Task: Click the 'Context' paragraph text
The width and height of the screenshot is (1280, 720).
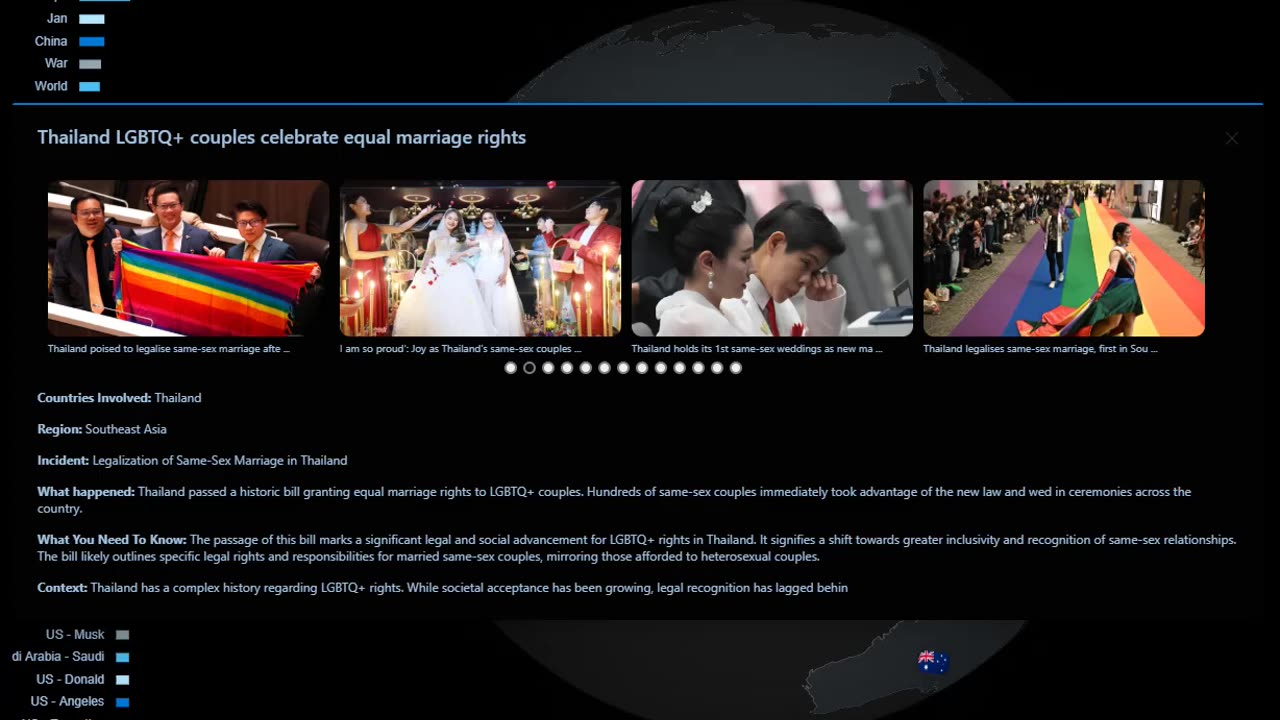Action: tap(442, 587)
